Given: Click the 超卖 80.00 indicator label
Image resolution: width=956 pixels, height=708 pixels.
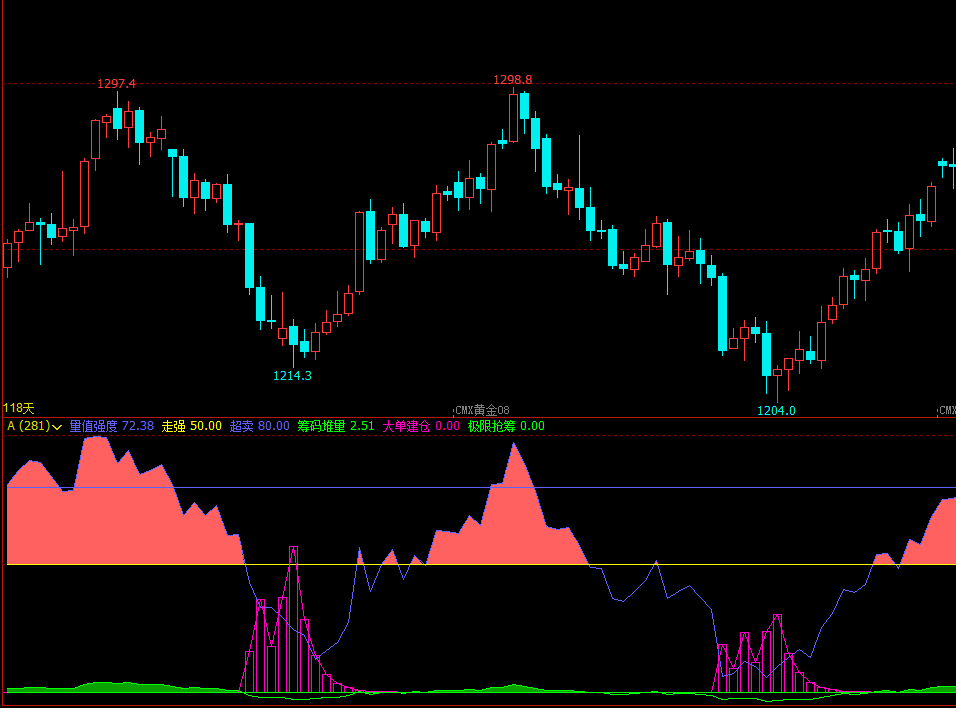Looking at the screenshot, I should coord(259,426).
